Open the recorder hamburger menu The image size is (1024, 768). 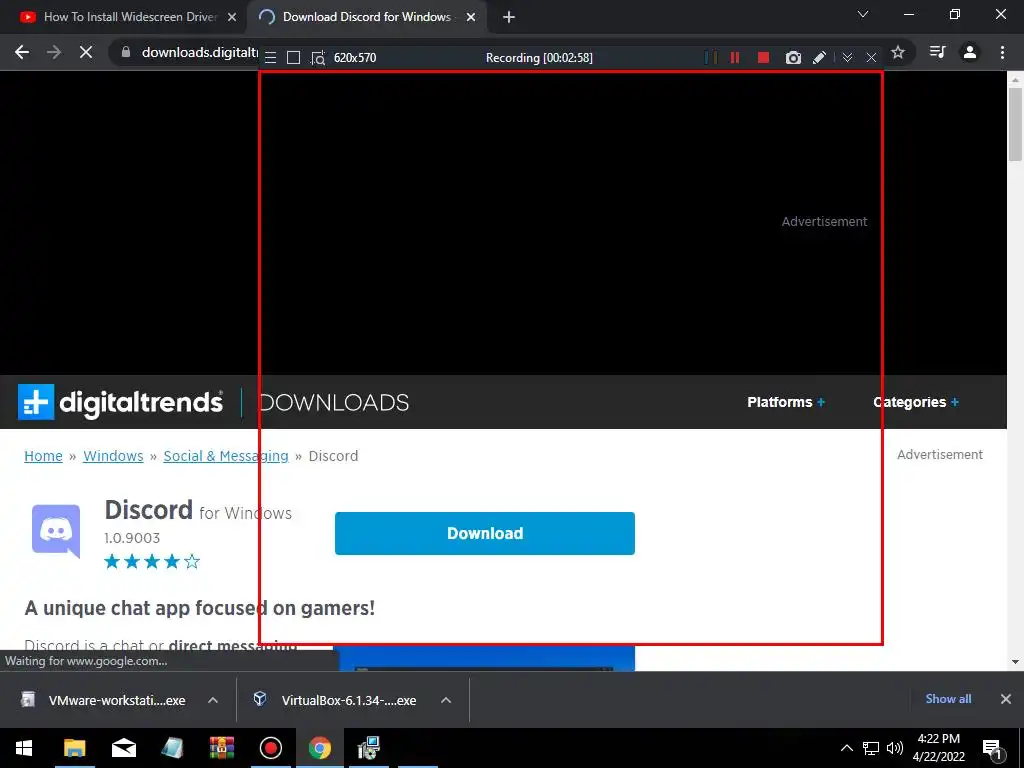click(270, 57)
